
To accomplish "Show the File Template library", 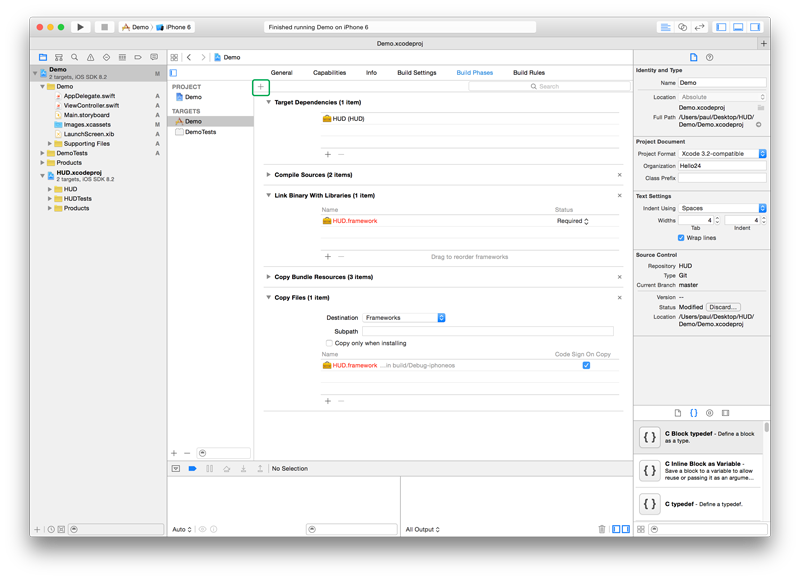I will 678,413.
